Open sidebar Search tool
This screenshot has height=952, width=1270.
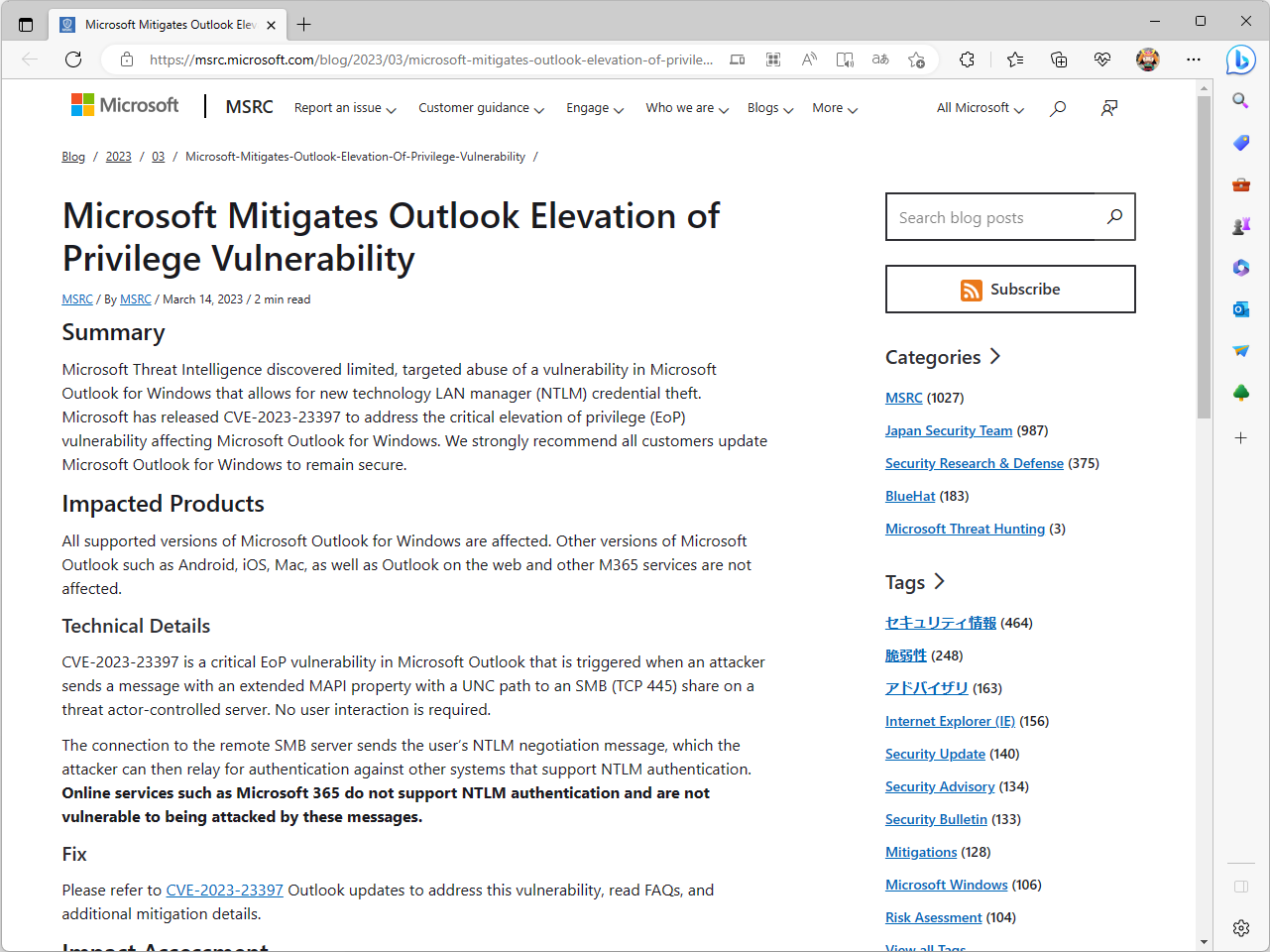coord(1240,100)
